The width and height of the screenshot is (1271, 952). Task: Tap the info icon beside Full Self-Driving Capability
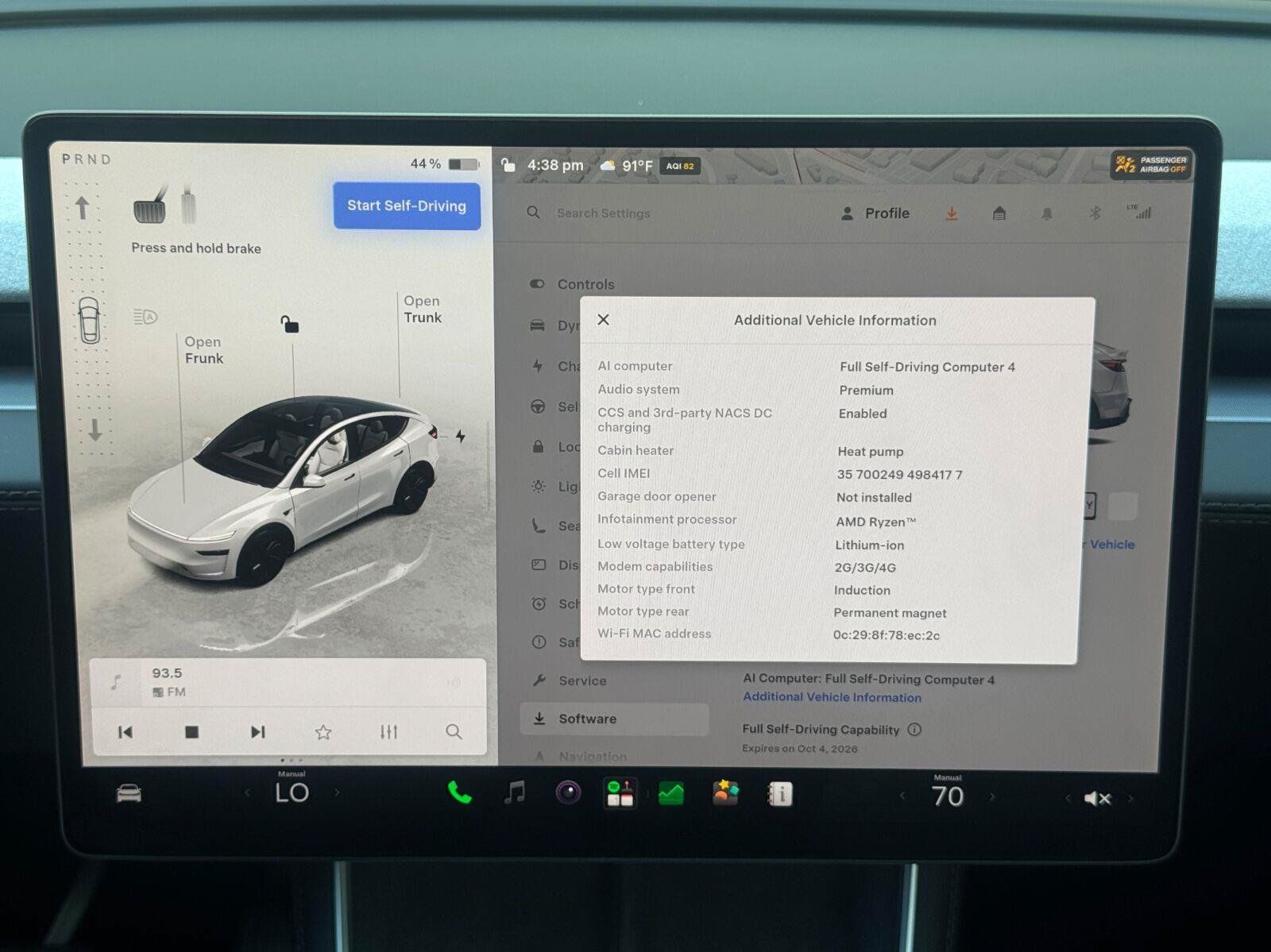(914, 729)
